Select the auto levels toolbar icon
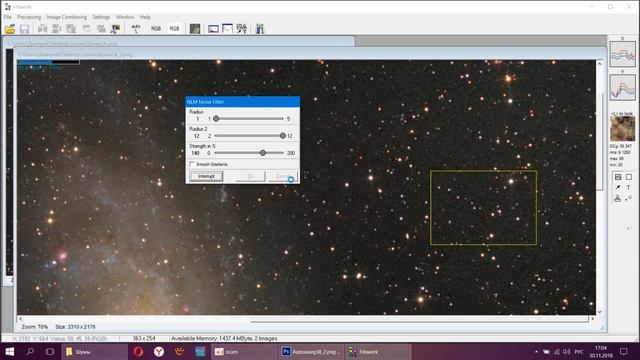 tap(136, 29)
